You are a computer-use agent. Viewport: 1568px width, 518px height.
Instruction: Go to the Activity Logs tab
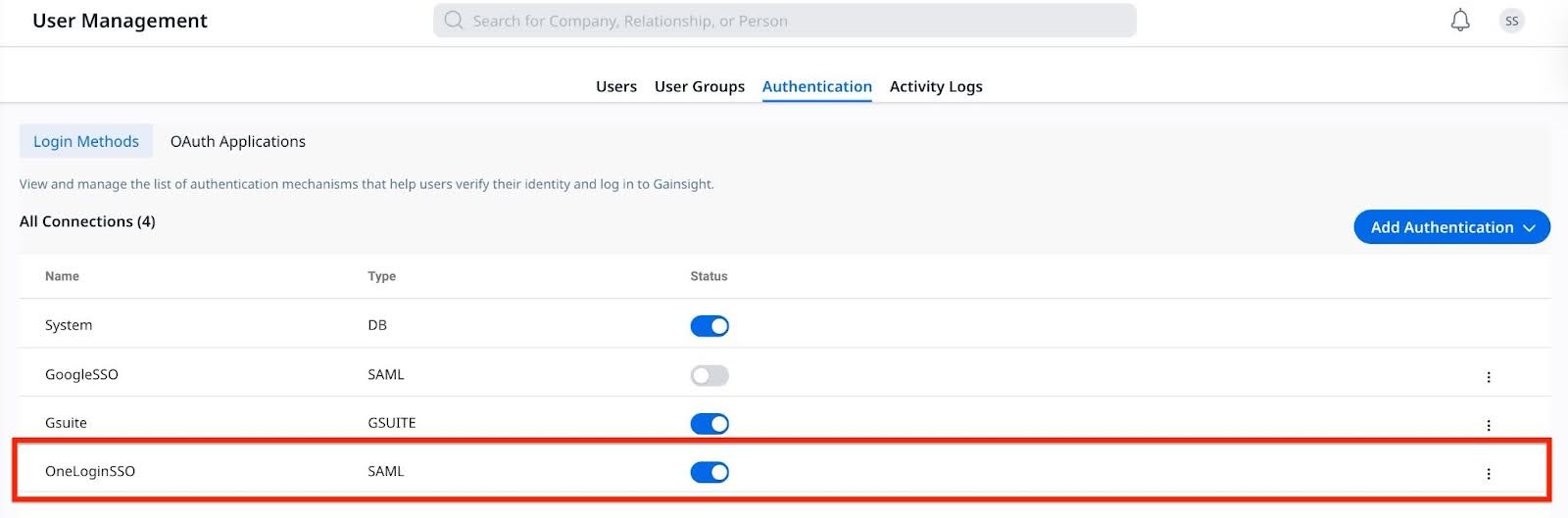pos(935,86)
